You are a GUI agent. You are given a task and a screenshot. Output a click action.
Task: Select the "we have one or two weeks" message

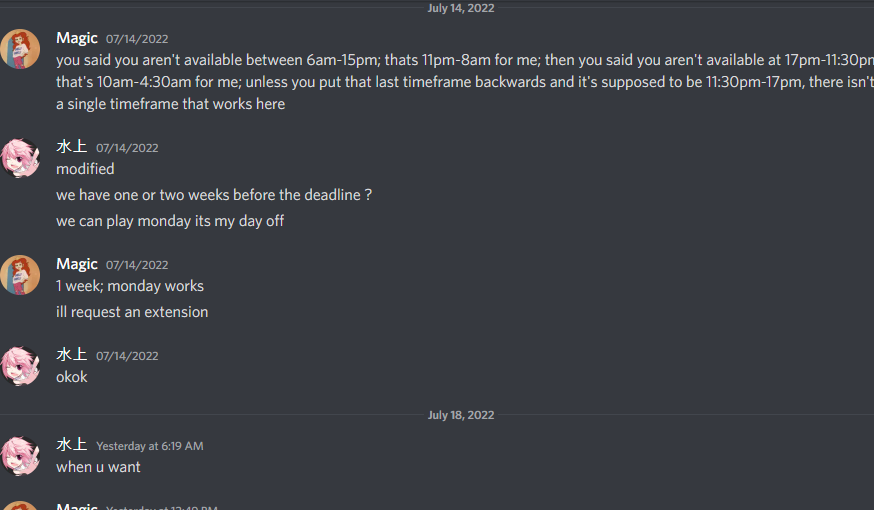pos(214,195)
